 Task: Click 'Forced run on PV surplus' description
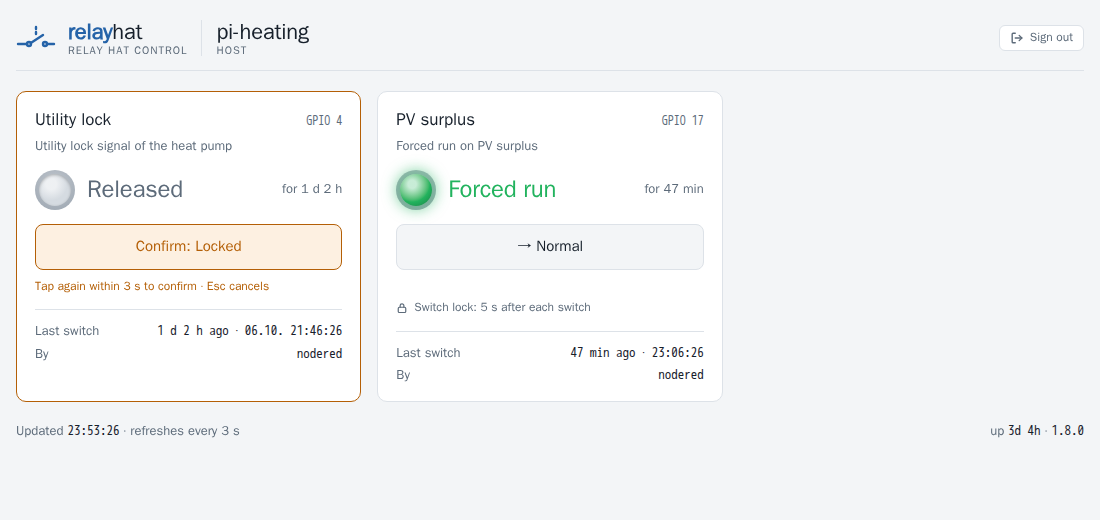[467, 146]
